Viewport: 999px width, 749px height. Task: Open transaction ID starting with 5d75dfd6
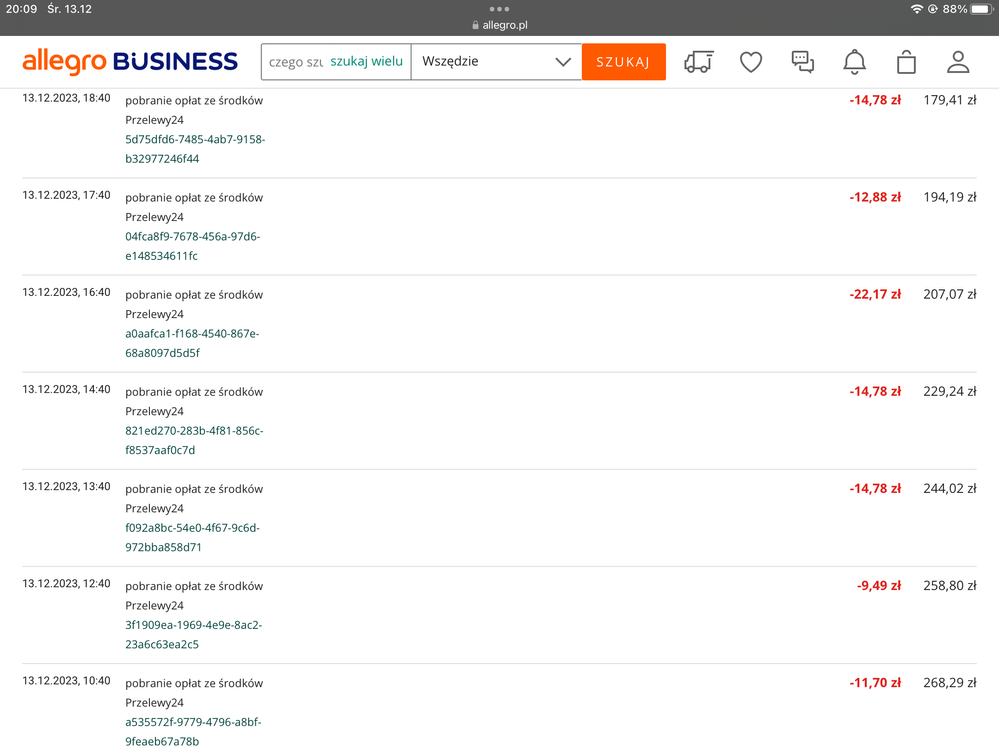(x=194, y=149)
